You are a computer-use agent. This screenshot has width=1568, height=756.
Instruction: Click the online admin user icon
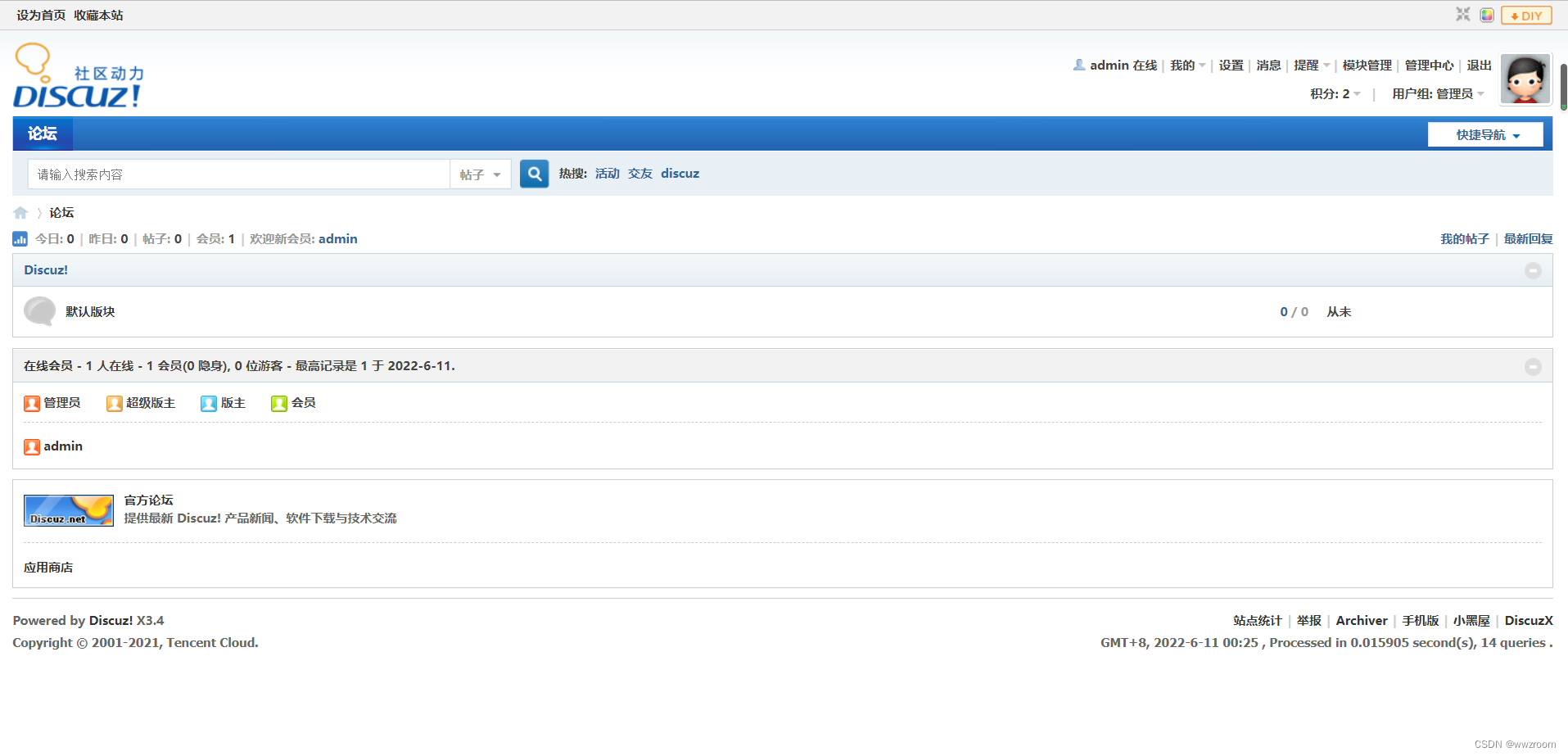(32, 446)
